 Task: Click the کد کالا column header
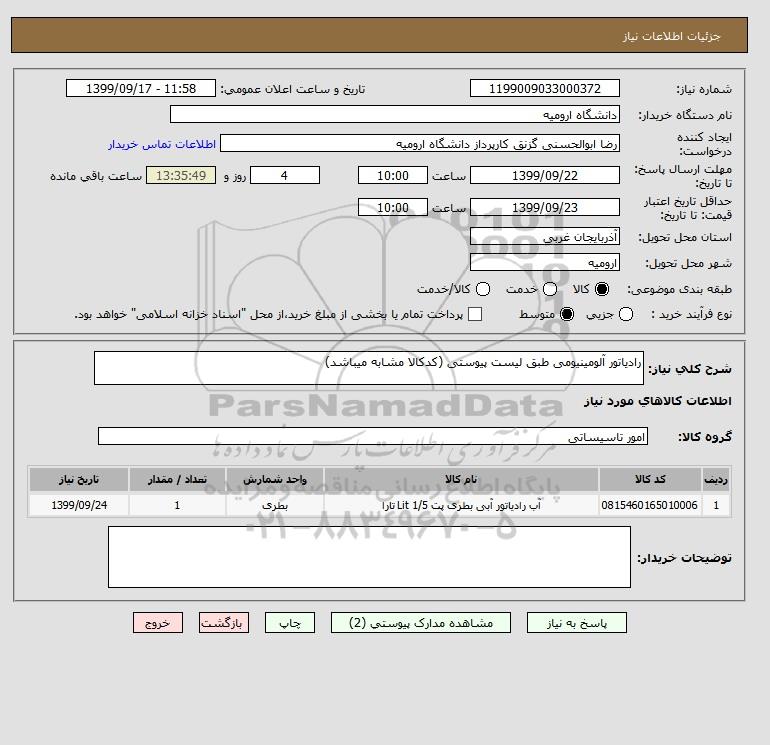coord(650,479)
